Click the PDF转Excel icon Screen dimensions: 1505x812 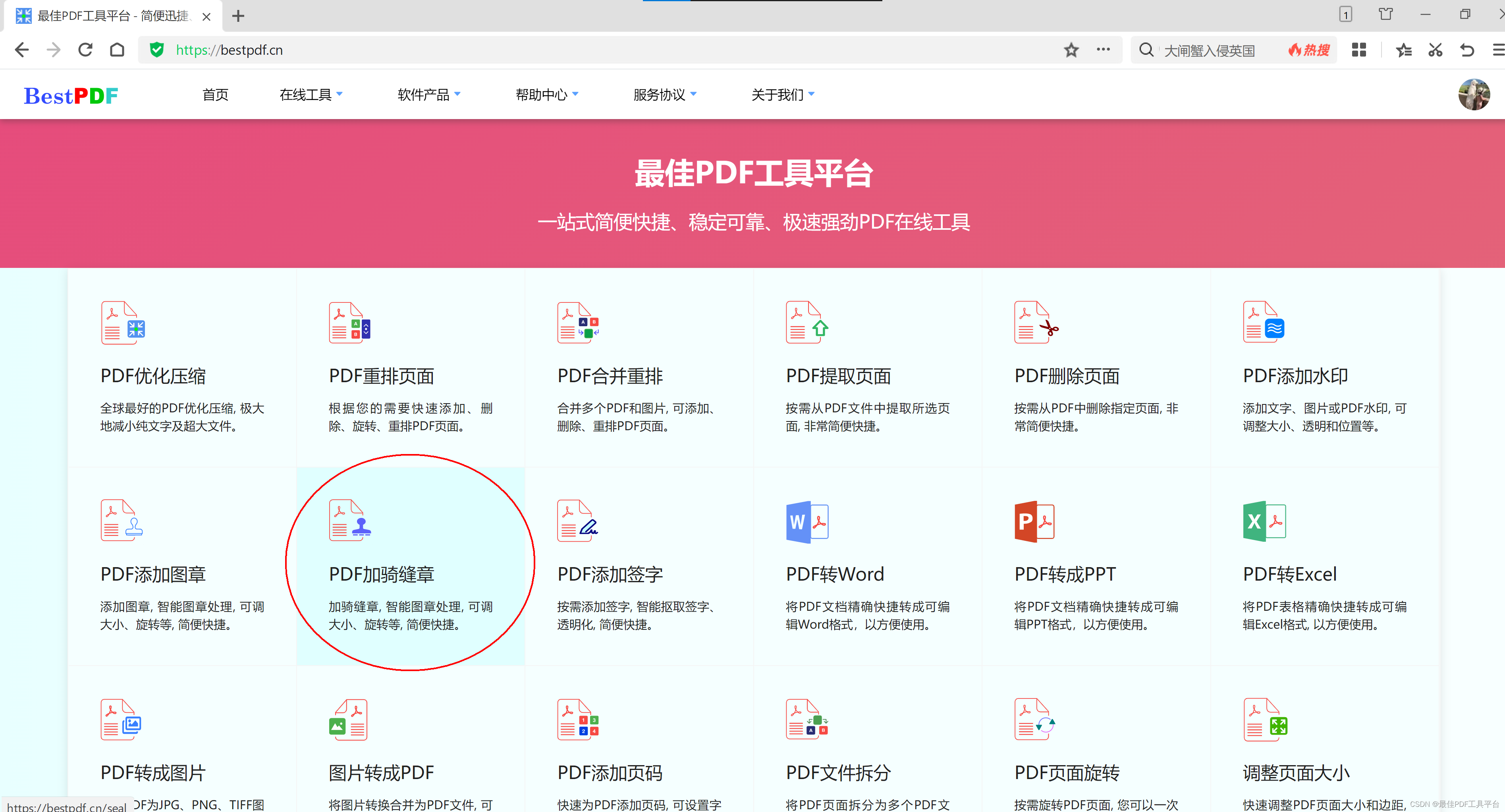pos(1264,521)
